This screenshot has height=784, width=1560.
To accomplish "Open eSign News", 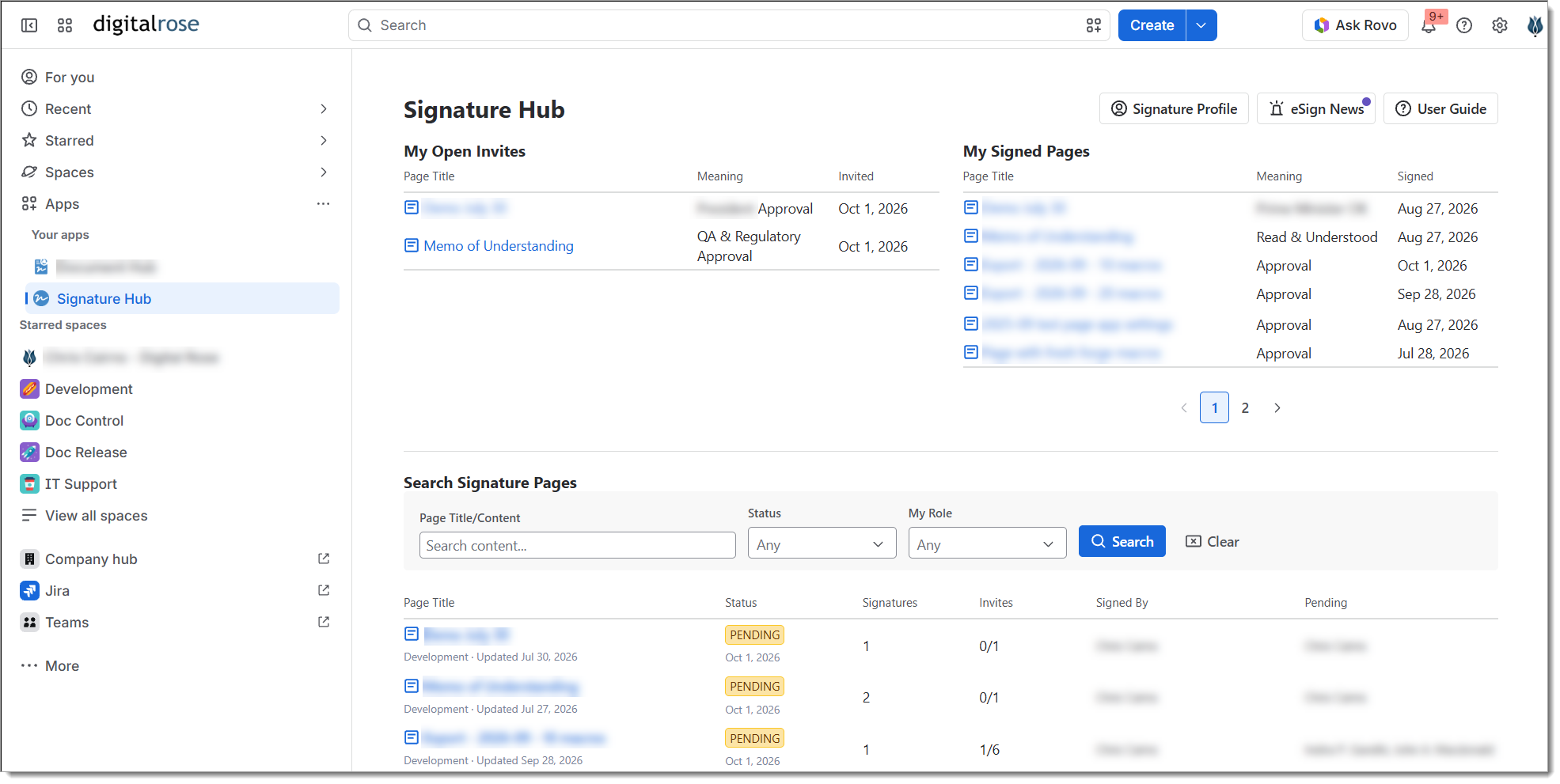I will click(1316, 108).
